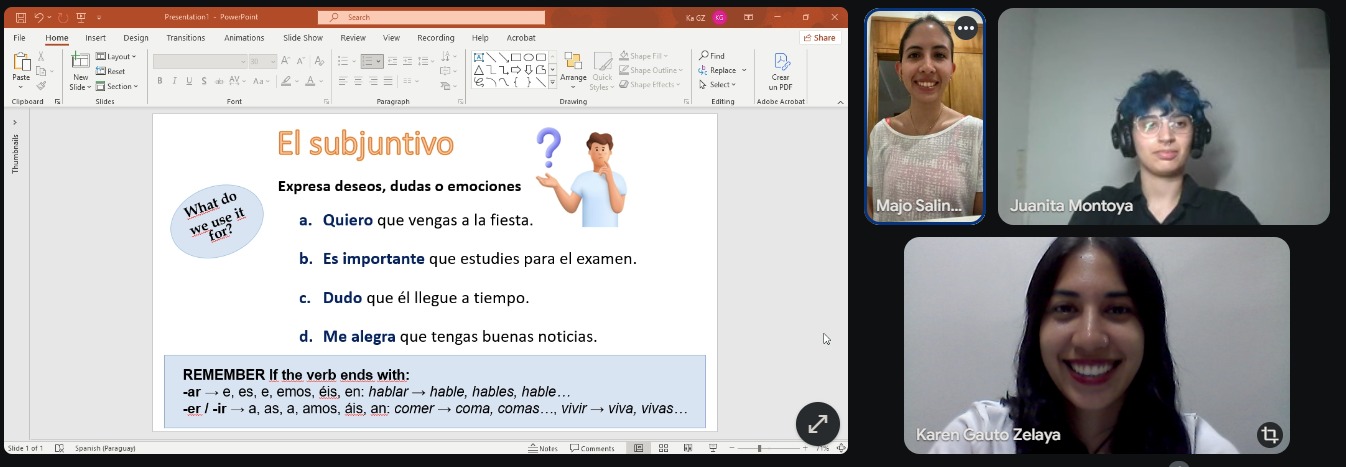Open the Arrange objects tool
Viewport: 1346px width, 467px height.
click(x=573, y=67)
